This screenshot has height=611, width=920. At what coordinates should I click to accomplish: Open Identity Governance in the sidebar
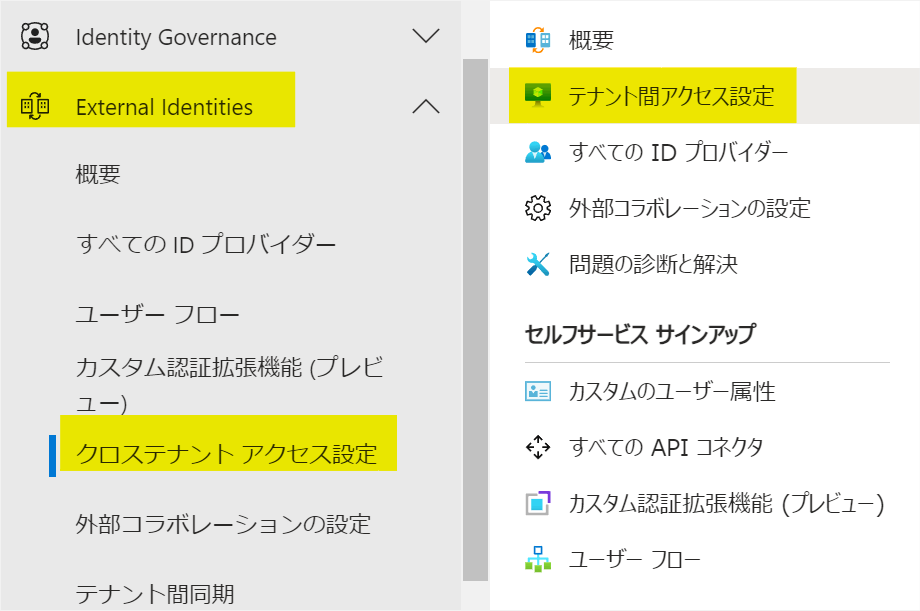coord(176,37)
